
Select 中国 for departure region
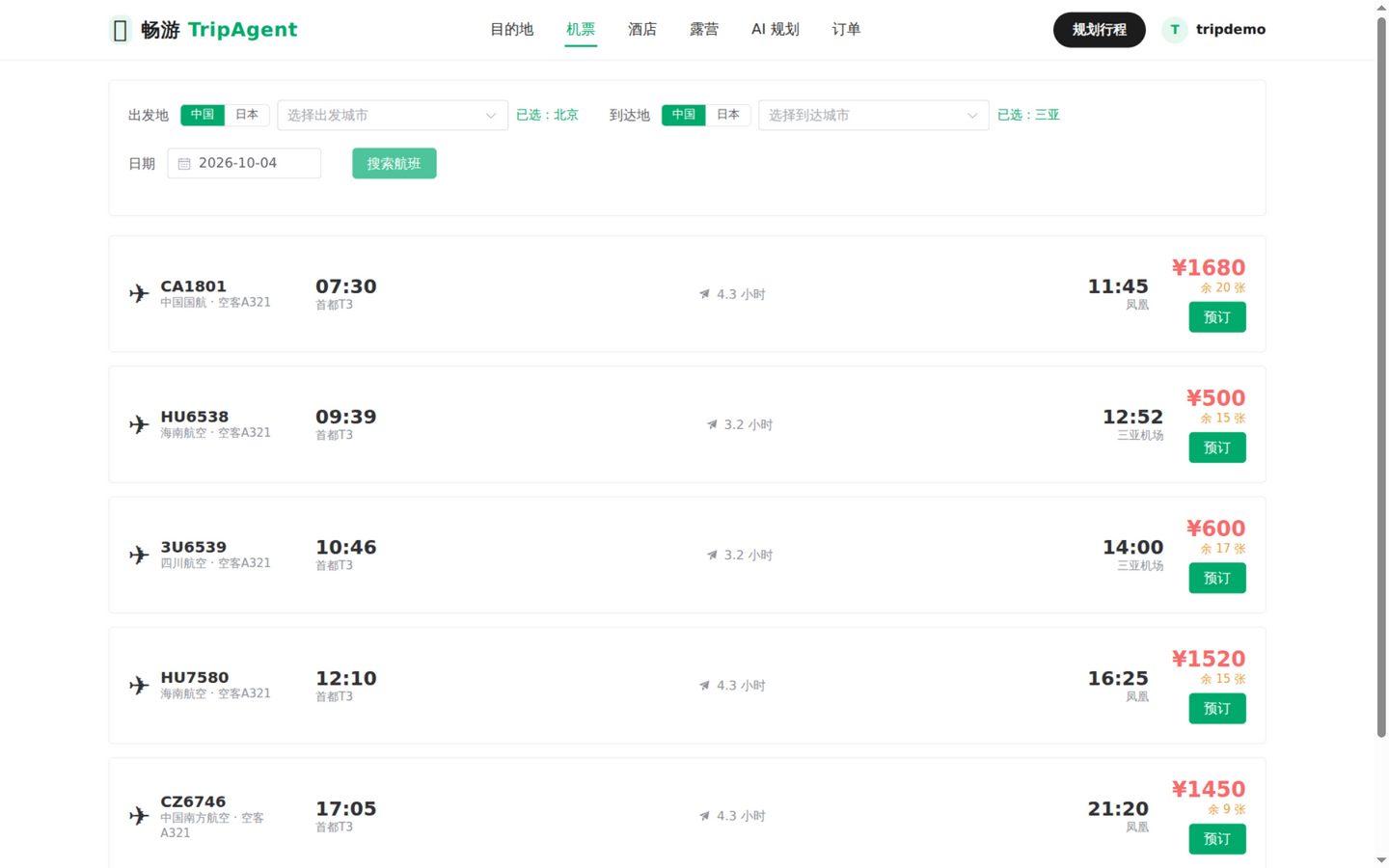[203, 115]
